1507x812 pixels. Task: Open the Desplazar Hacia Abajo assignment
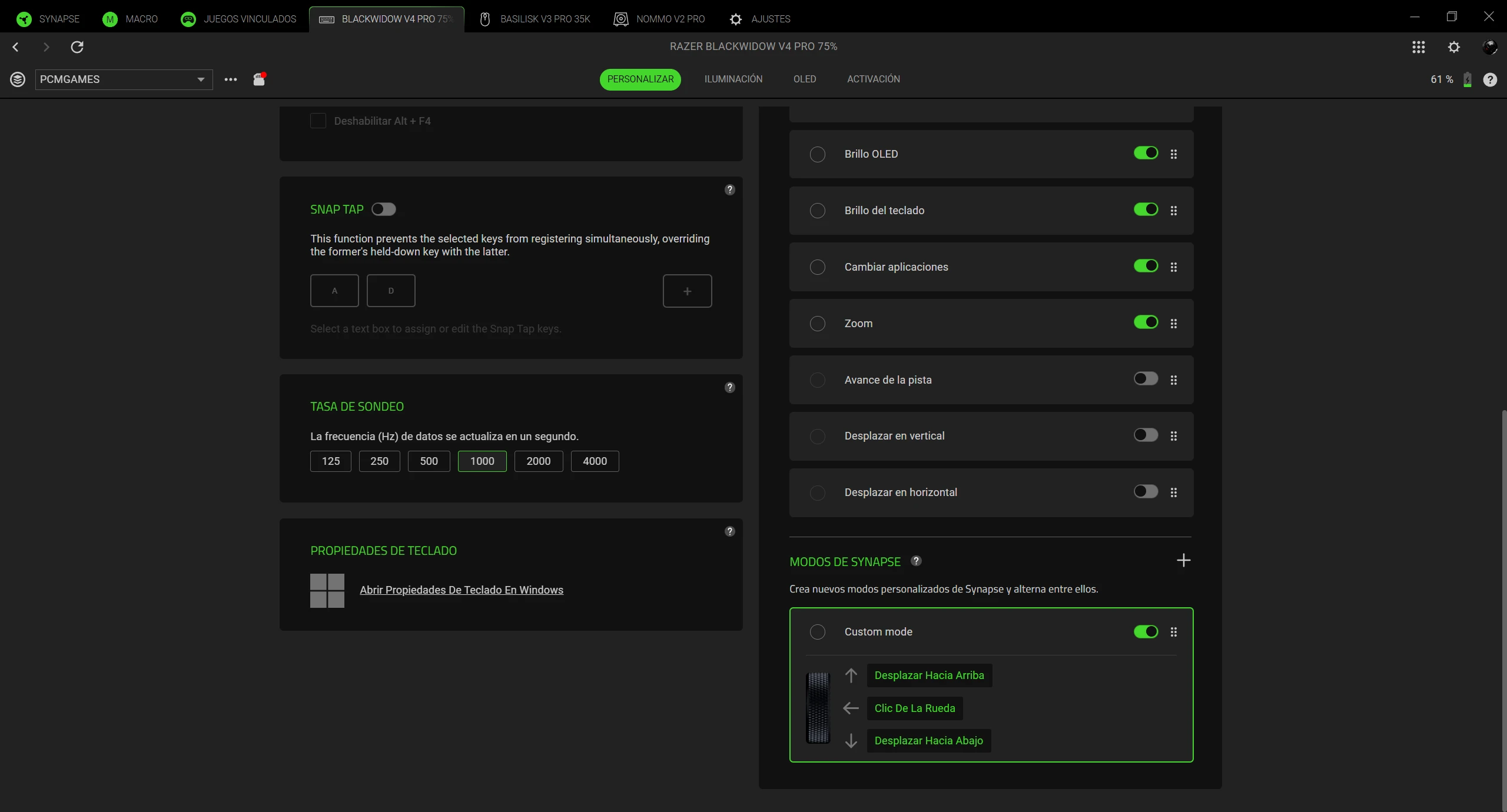tap(929, 741)
